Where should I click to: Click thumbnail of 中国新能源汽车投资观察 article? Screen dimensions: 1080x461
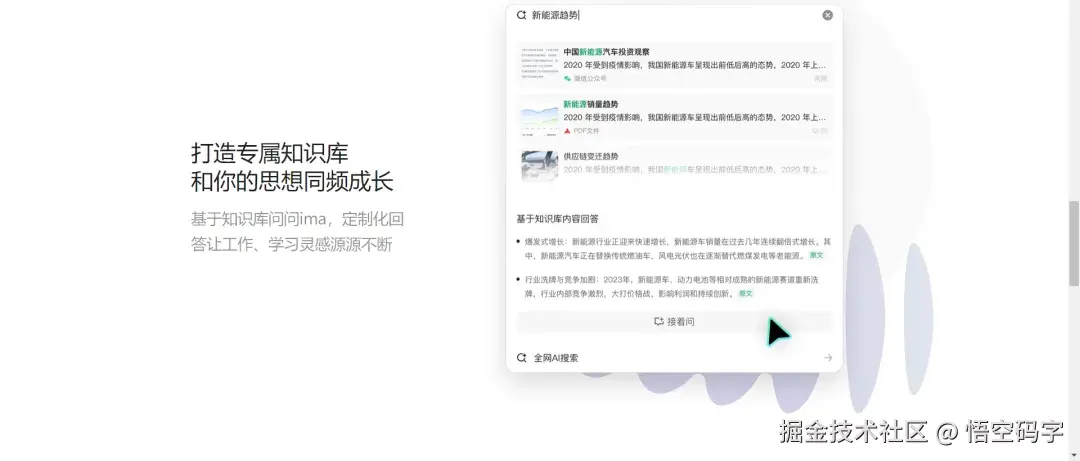539,65
